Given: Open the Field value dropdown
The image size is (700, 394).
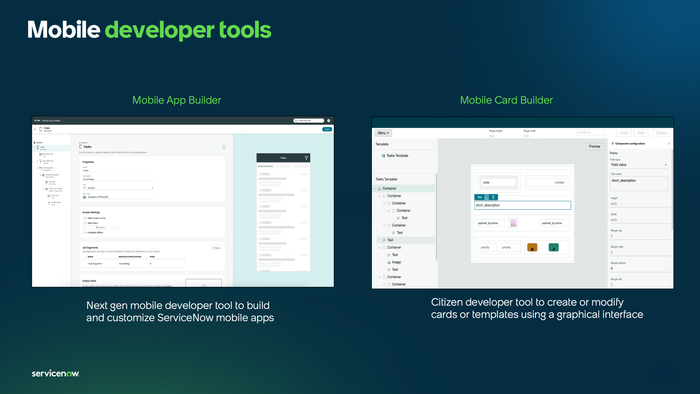Looking at the screenshot, I should tap(639, 165).
